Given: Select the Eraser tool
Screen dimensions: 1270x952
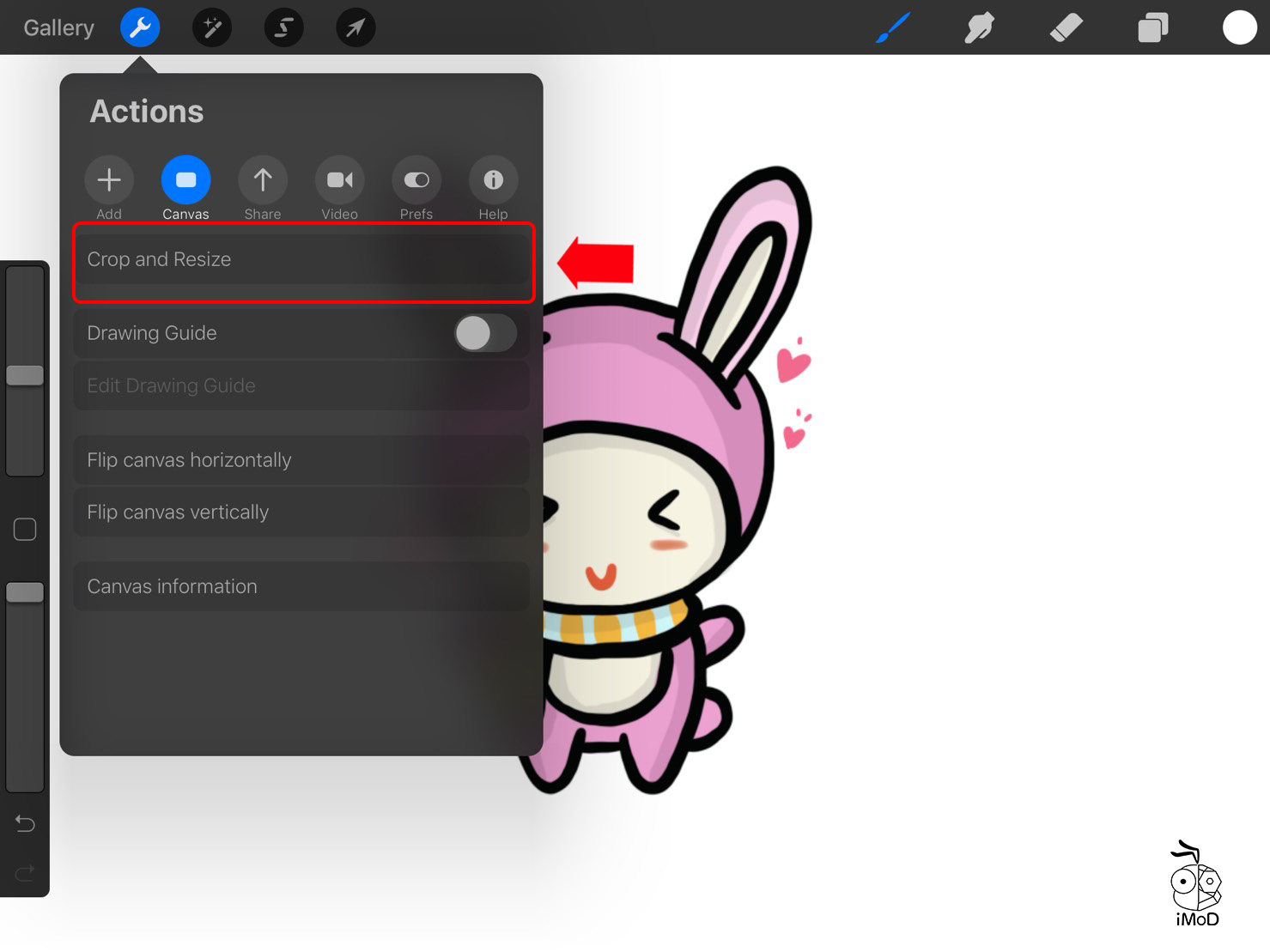Looking at the screenshot, I should coord(1066,28).
